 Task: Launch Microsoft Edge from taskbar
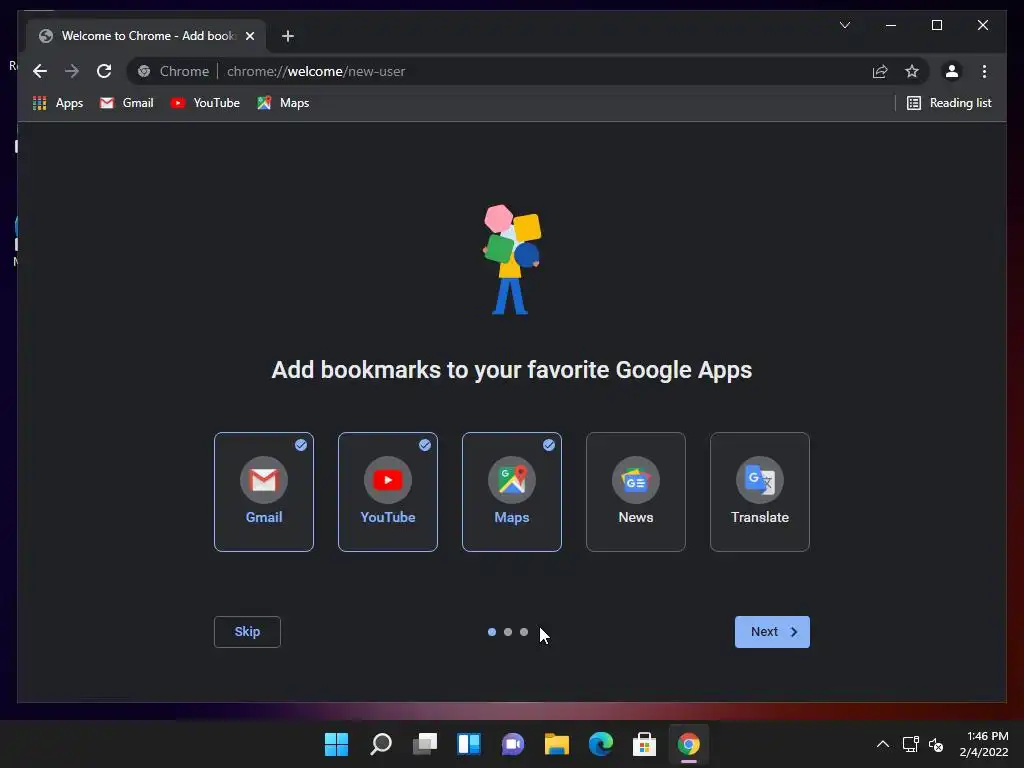coord(601,744)
